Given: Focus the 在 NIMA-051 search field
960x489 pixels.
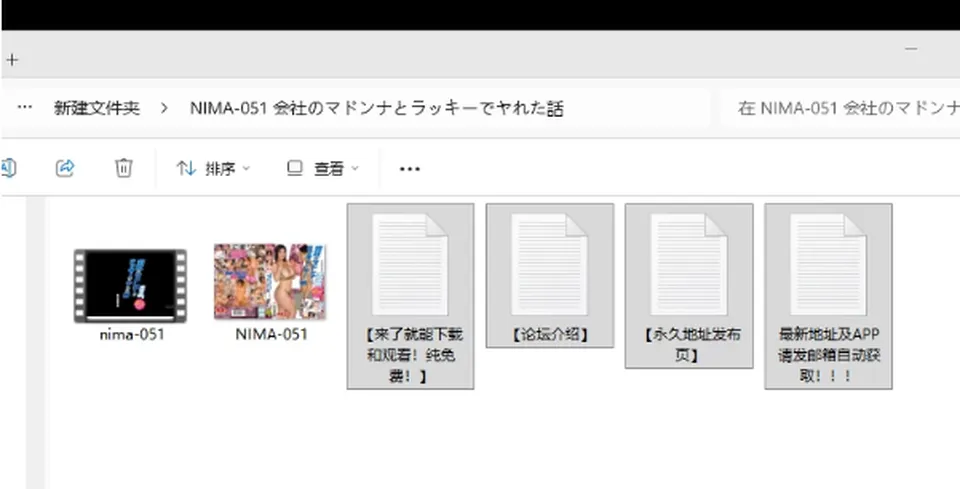Looking at the screenshot, I should 841,108.
